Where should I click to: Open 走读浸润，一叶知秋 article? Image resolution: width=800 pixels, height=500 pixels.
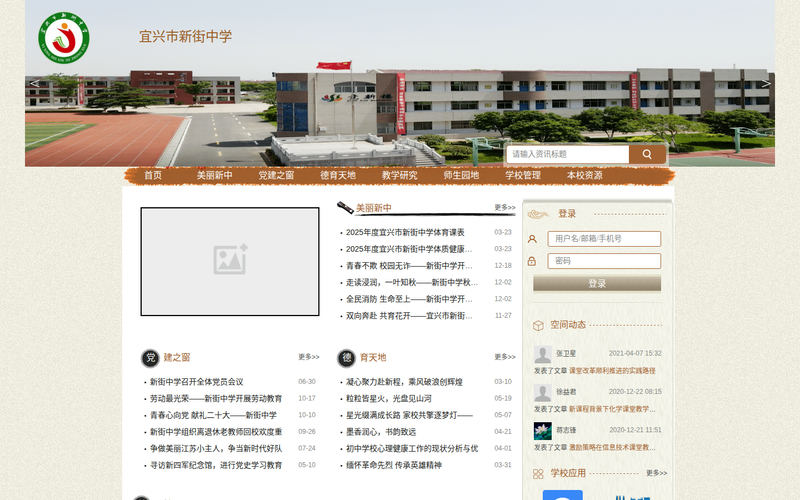click(x=411, y=283)
